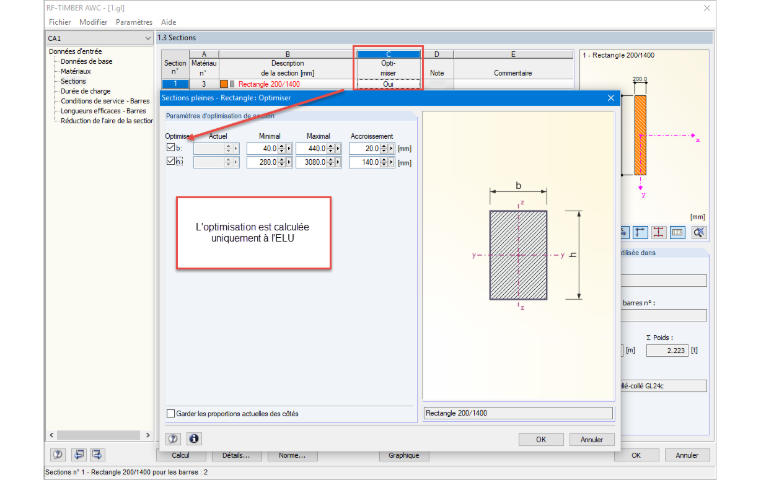Adjust the minimal h value spinner
The width and height of the screenshot is (760, 480).
pos(282,162)
